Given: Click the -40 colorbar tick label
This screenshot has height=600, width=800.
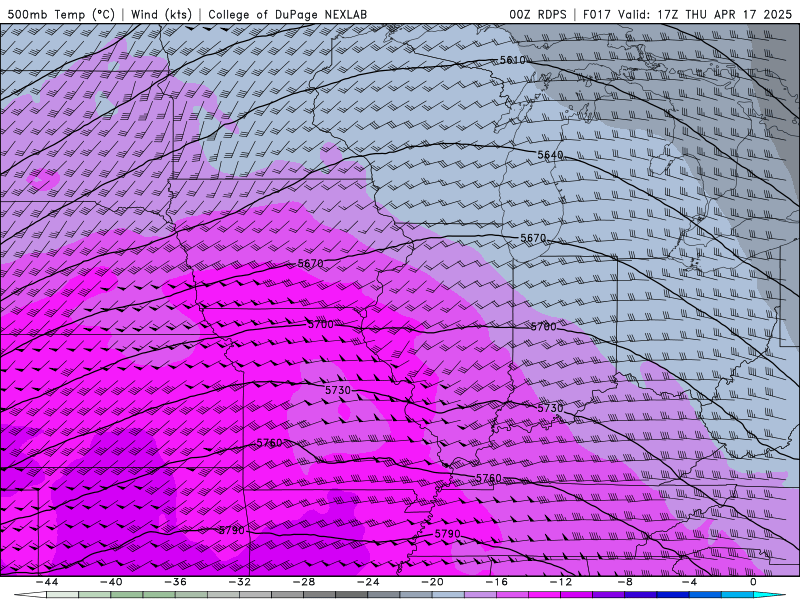Looking at the screenshot, I should tap(111, 582).
